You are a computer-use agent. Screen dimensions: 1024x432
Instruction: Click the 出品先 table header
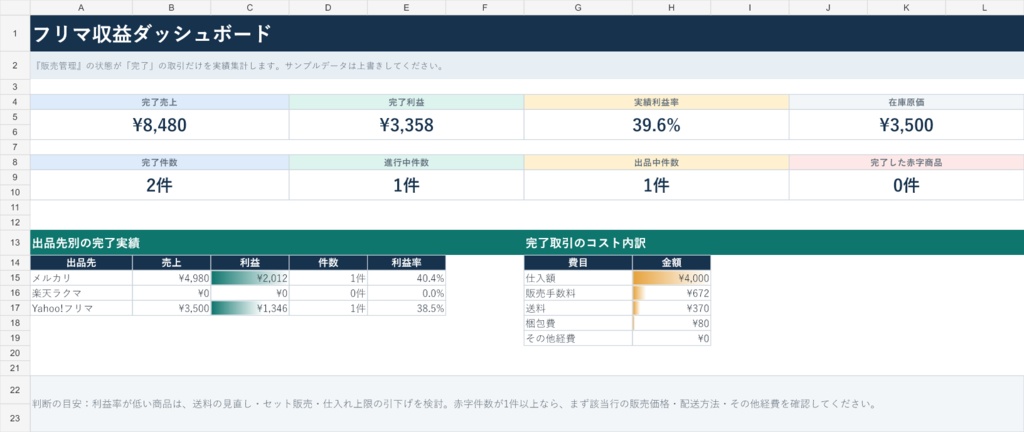pos(81,262)
